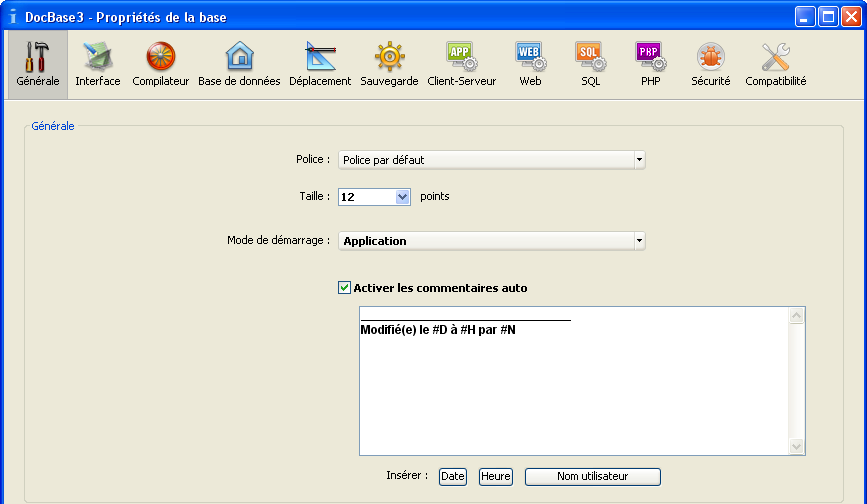This screenshot has width=867, height=504.
Task: Open the Sauvegarde gear icon
Action: point(389,64)
